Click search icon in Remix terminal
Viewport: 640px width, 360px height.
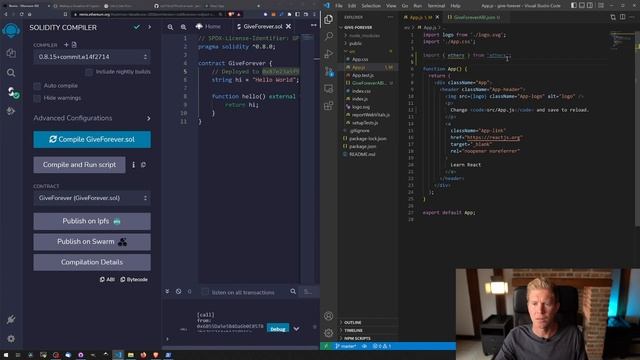(x=293, y=291)
